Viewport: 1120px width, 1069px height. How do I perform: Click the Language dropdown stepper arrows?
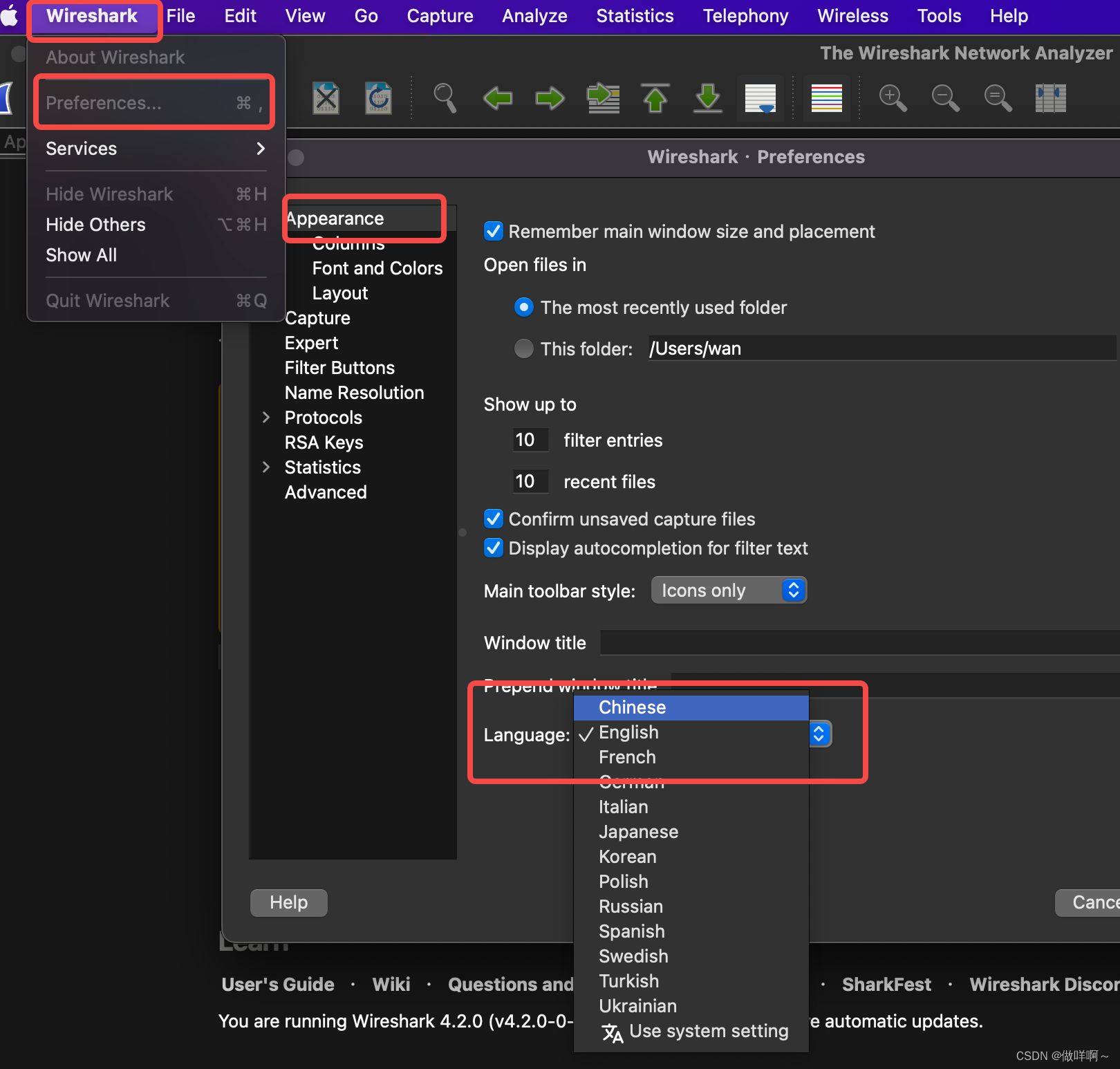click(820, 734)
